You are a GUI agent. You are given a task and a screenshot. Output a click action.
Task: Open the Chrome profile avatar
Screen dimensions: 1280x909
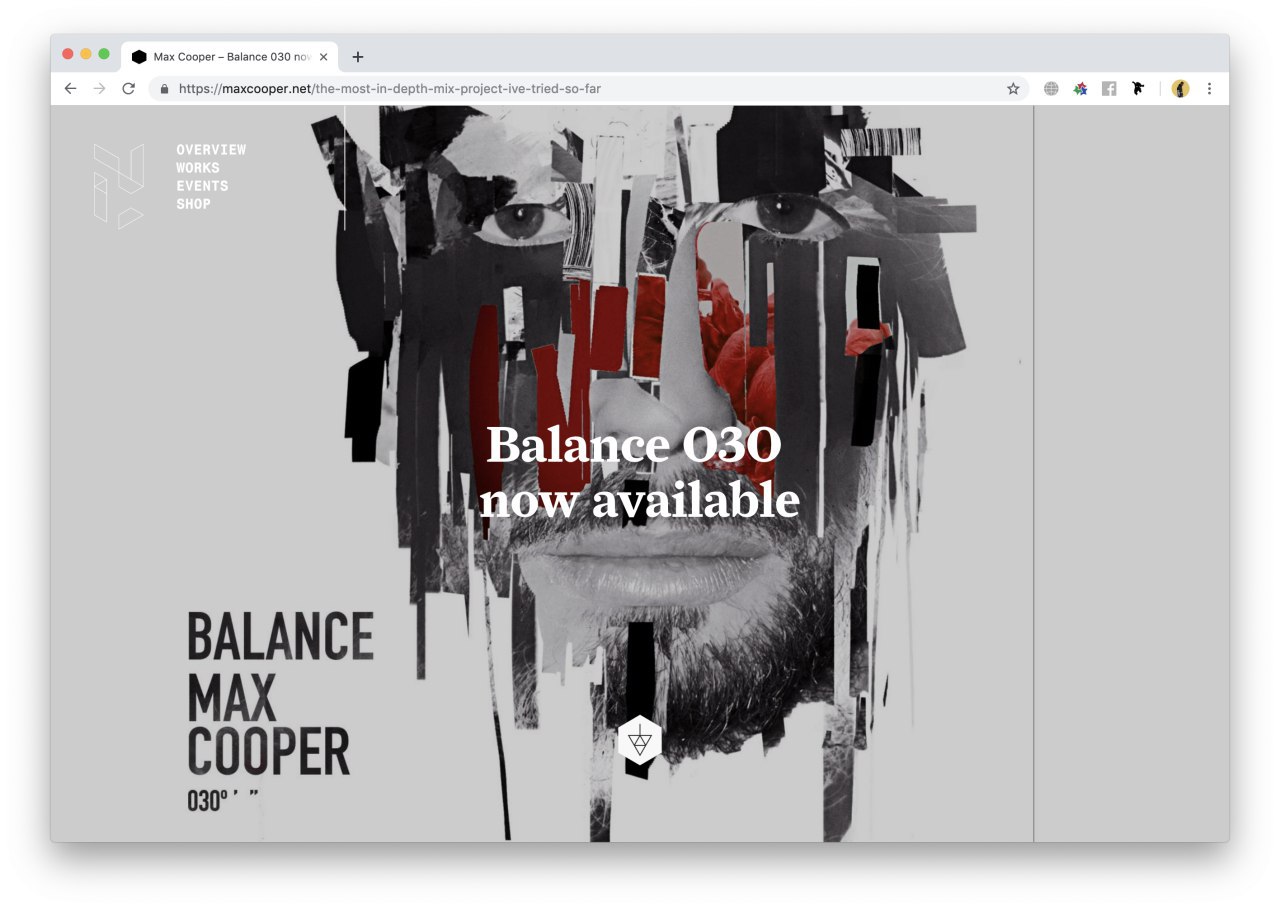(x=1181, y=89)
